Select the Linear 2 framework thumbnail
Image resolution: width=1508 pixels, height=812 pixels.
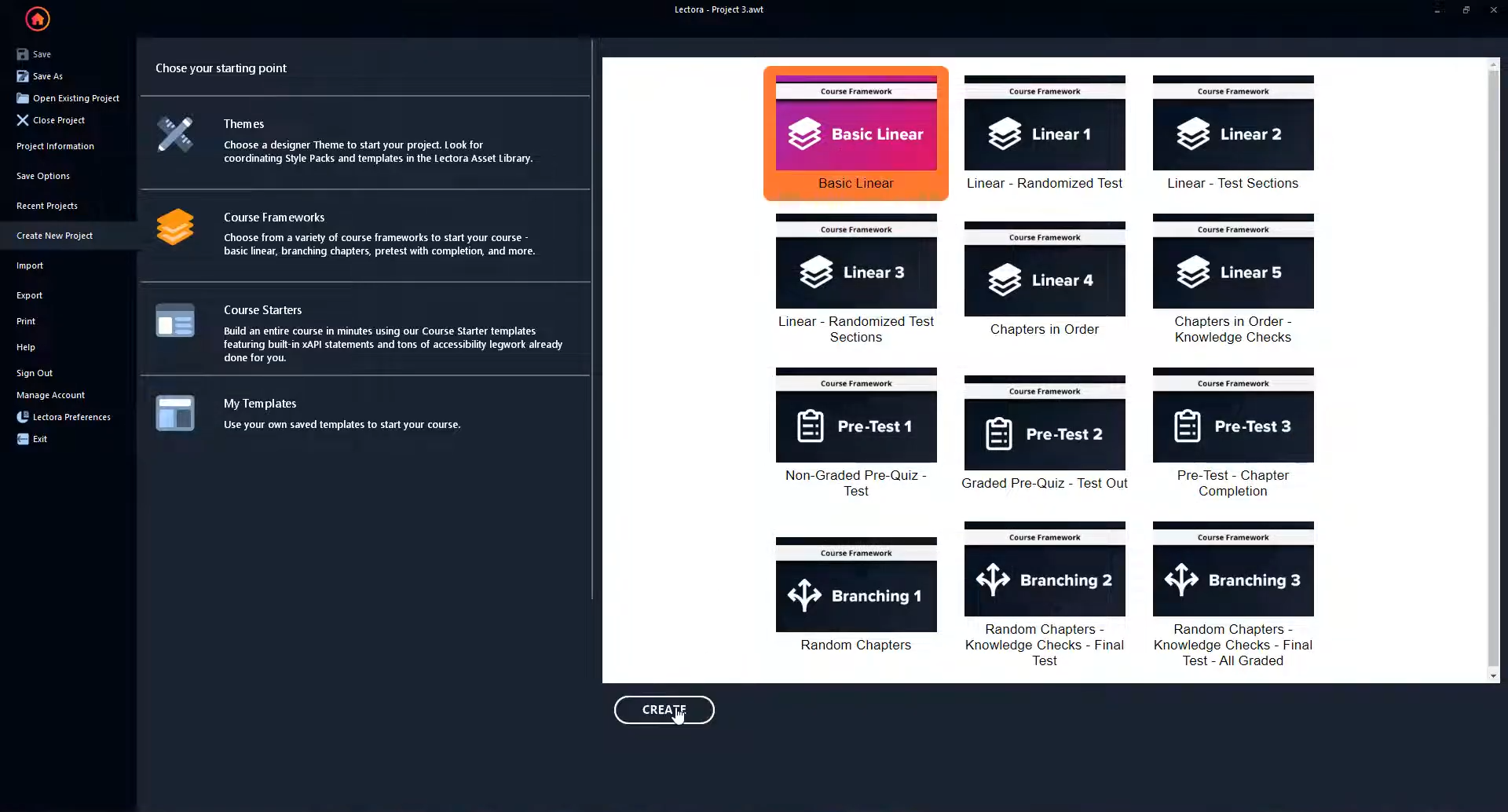(x=1233, y=123)
